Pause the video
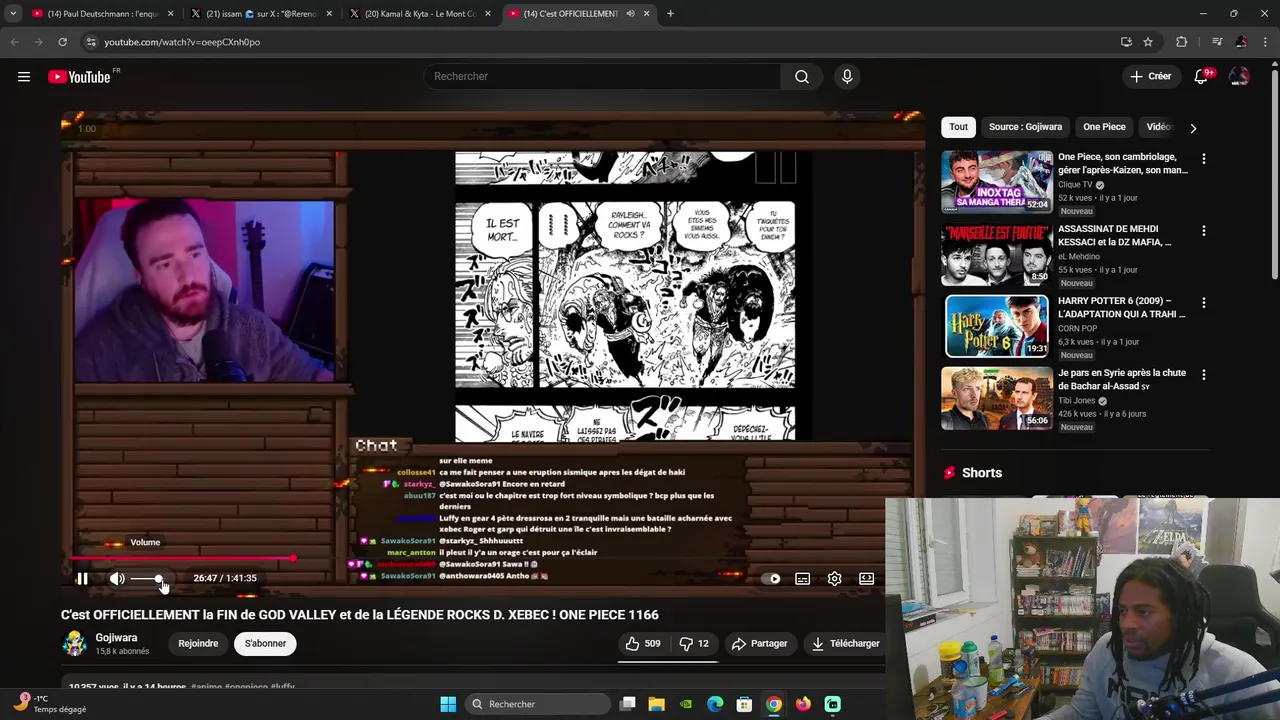The image size is (1280, 720). [82, 579]
